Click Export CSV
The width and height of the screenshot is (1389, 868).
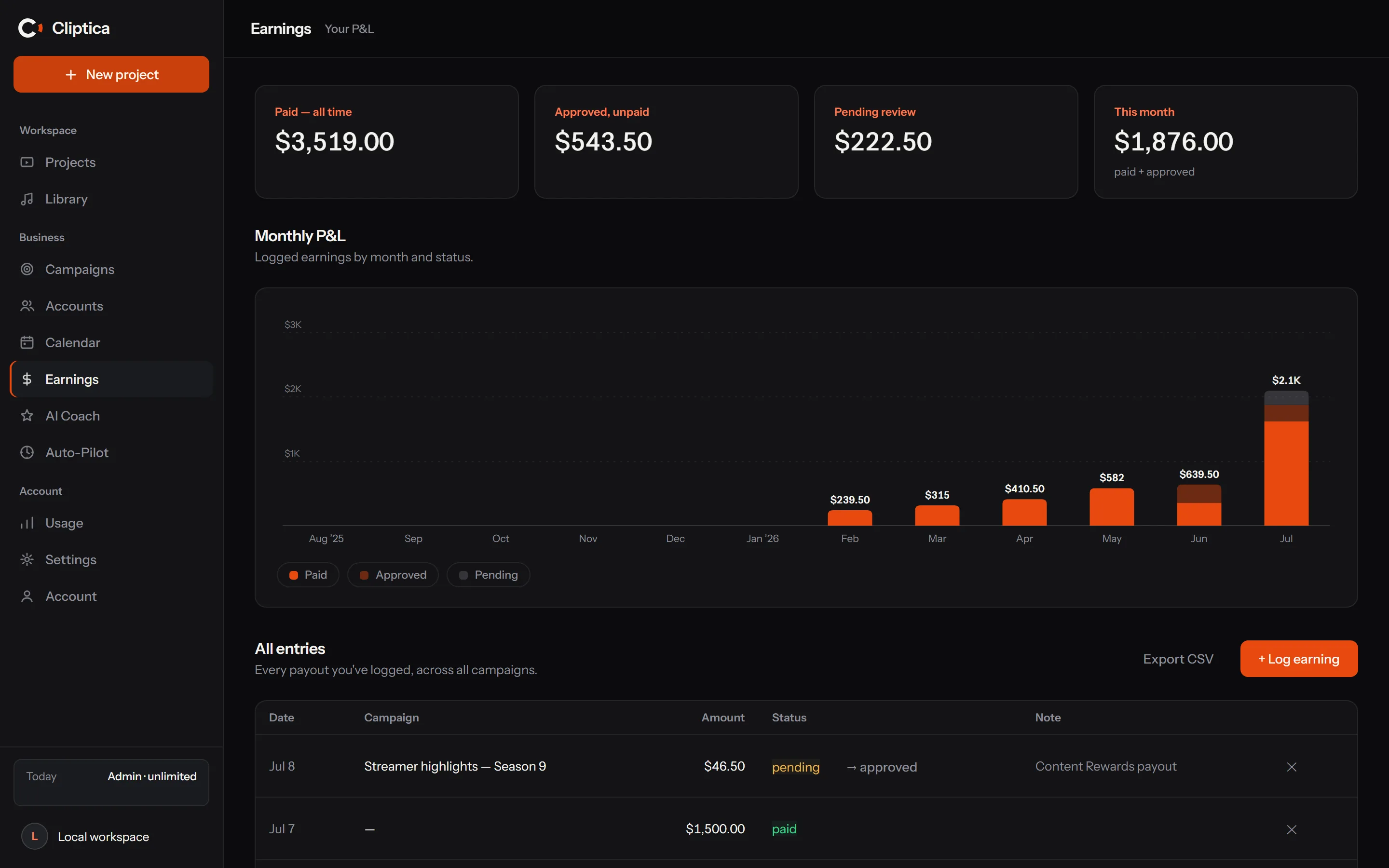coord(1178,659)
